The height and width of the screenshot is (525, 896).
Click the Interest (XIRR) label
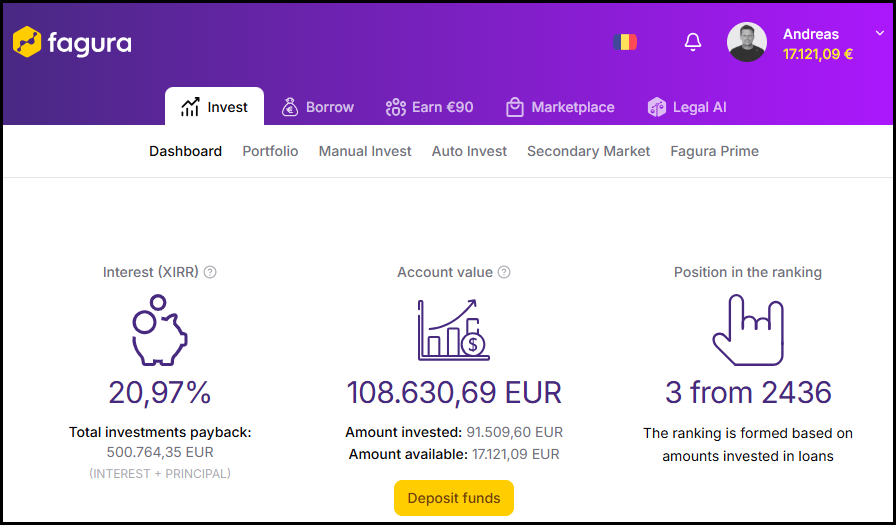(151, 272)
